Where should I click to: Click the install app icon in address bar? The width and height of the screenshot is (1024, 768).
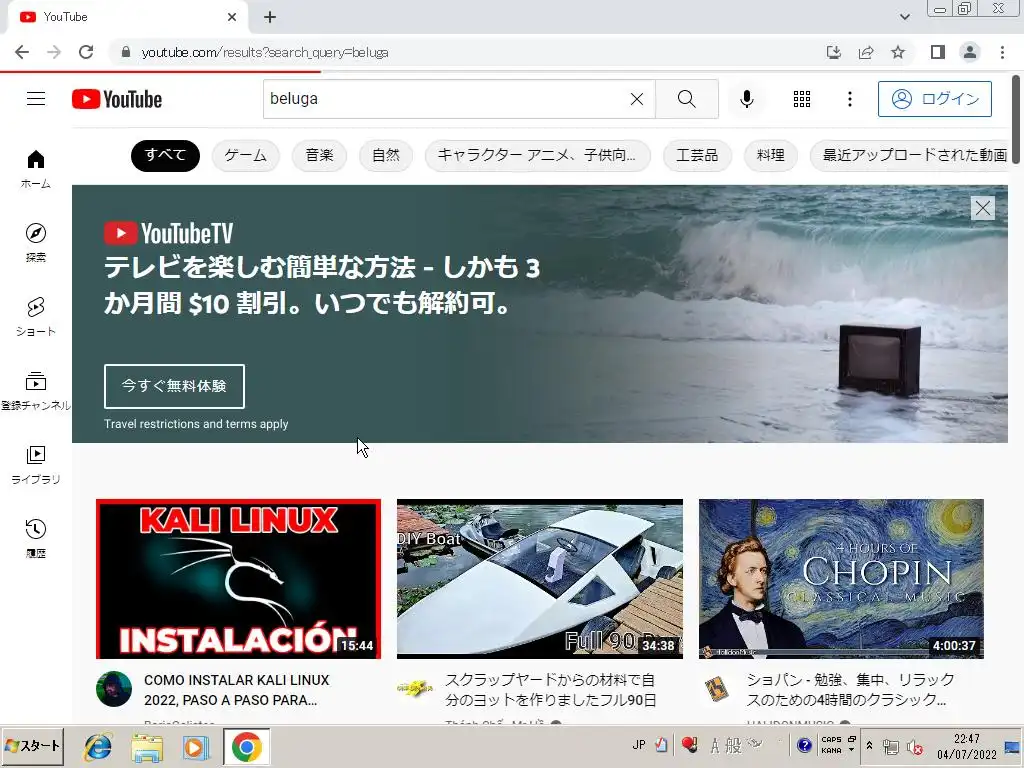pyautogui.click(x=834, y=52)
